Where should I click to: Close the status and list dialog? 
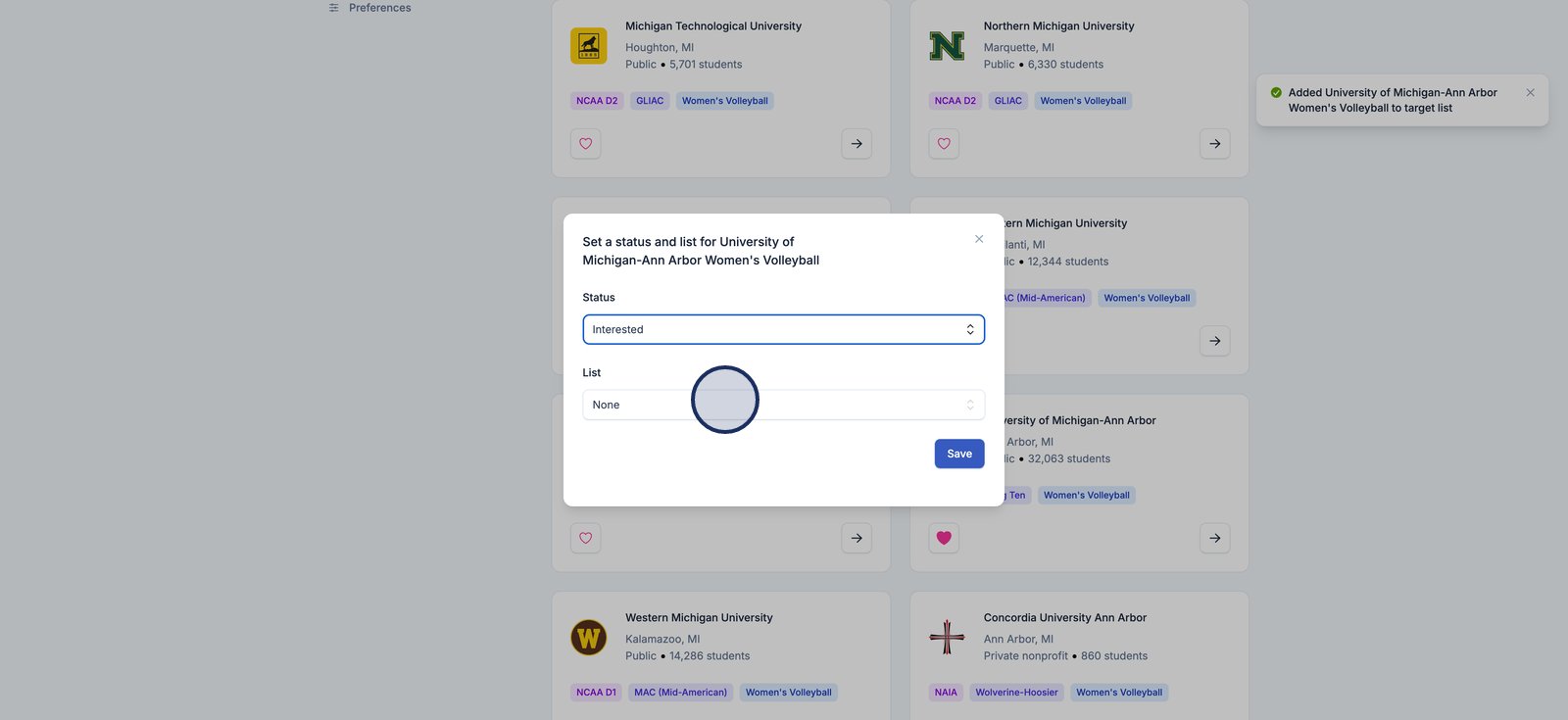point(979,239)
